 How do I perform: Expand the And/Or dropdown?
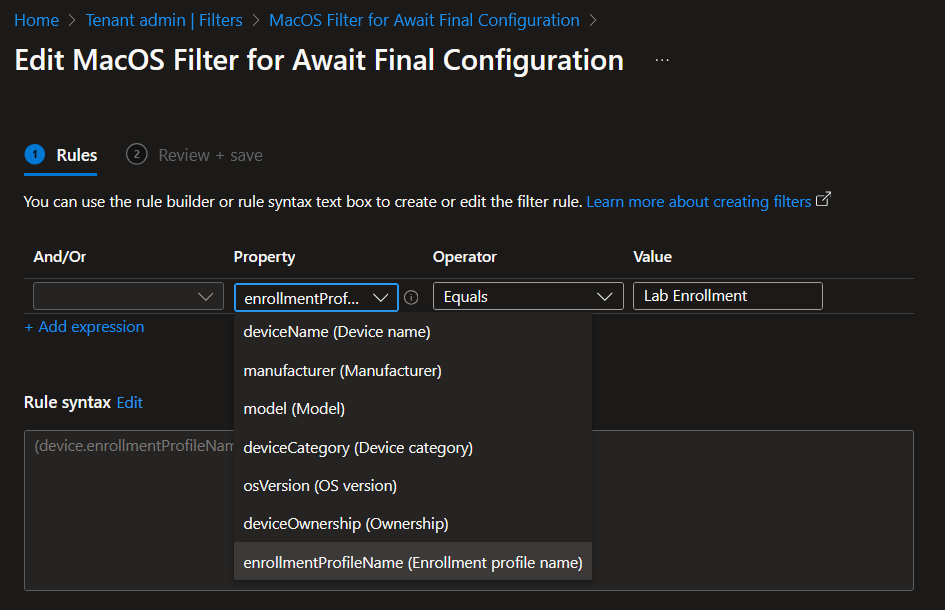[x=128, y=296]
